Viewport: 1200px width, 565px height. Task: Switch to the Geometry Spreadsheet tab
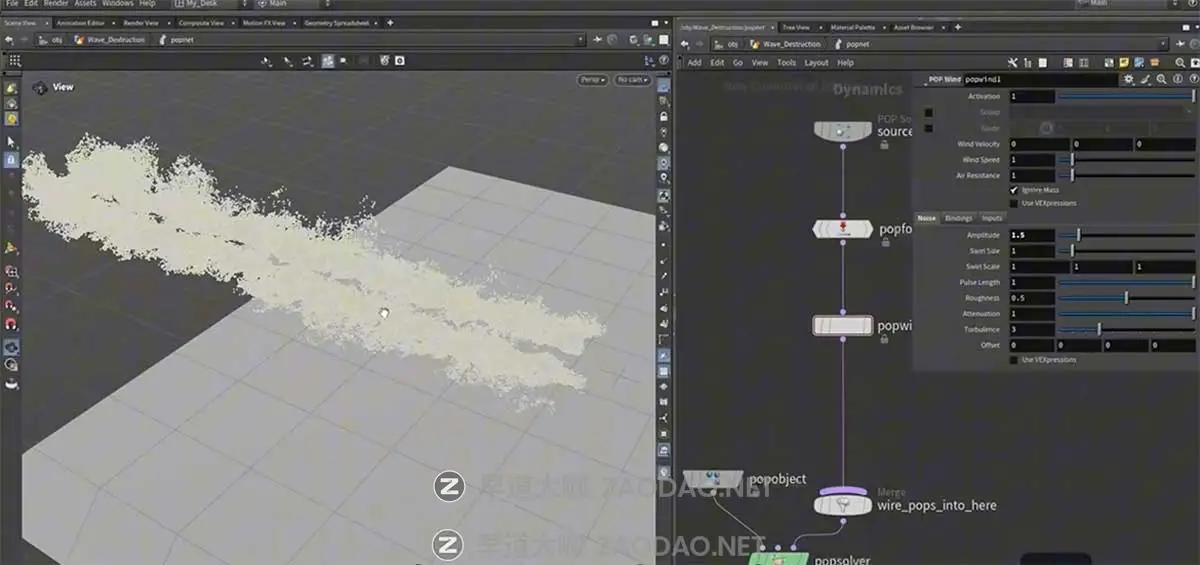[x=335, y=22]
